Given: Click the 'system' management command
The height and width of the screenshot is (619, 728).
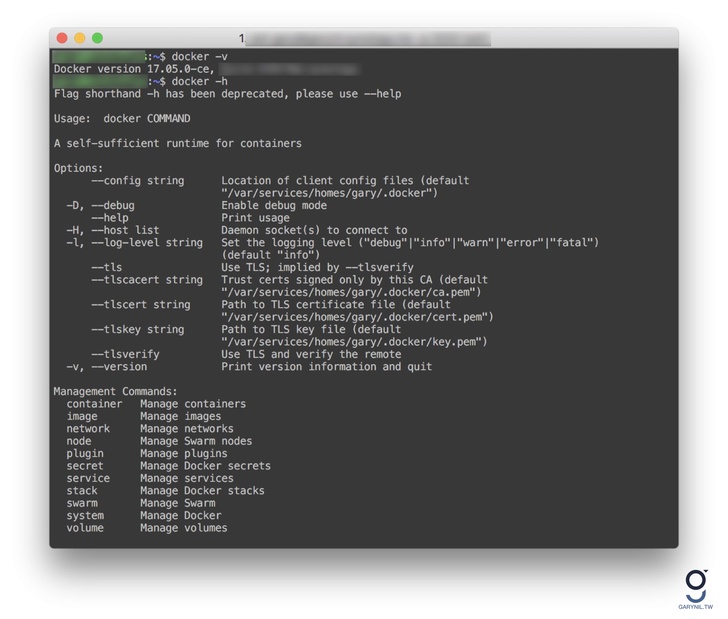Looking at the screenshot, I should pos(85,515).
